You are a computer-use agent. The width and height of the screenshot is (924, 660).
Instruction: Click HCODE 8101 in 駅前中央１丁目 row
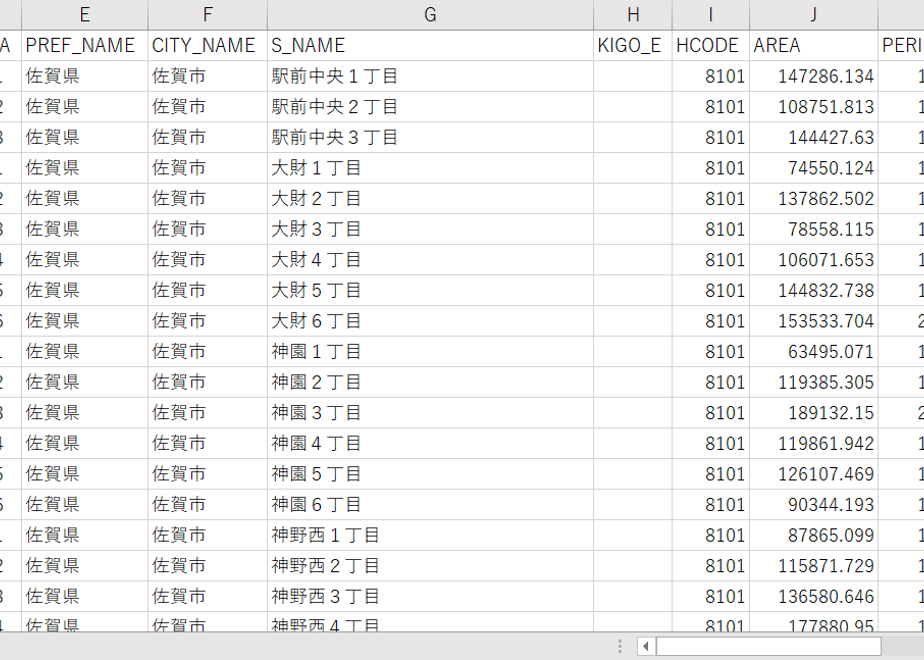(711, 76)
